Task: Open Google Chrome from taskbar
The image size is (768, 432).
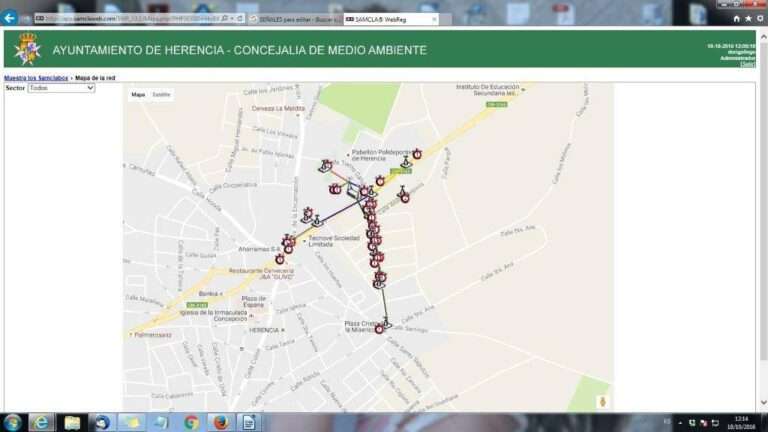Action: pyautogui.click(x=191, y=422)
